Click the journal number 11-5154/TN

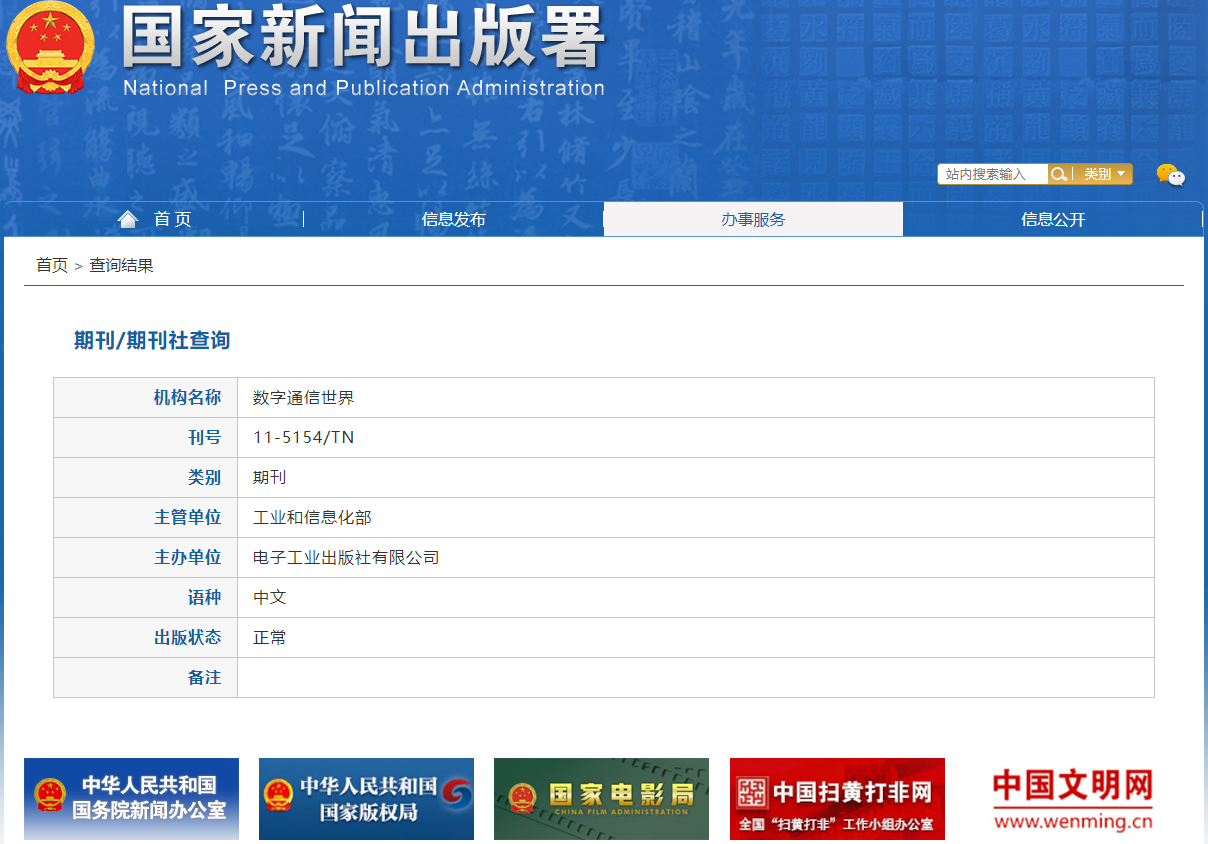click(x=304, y=437)
